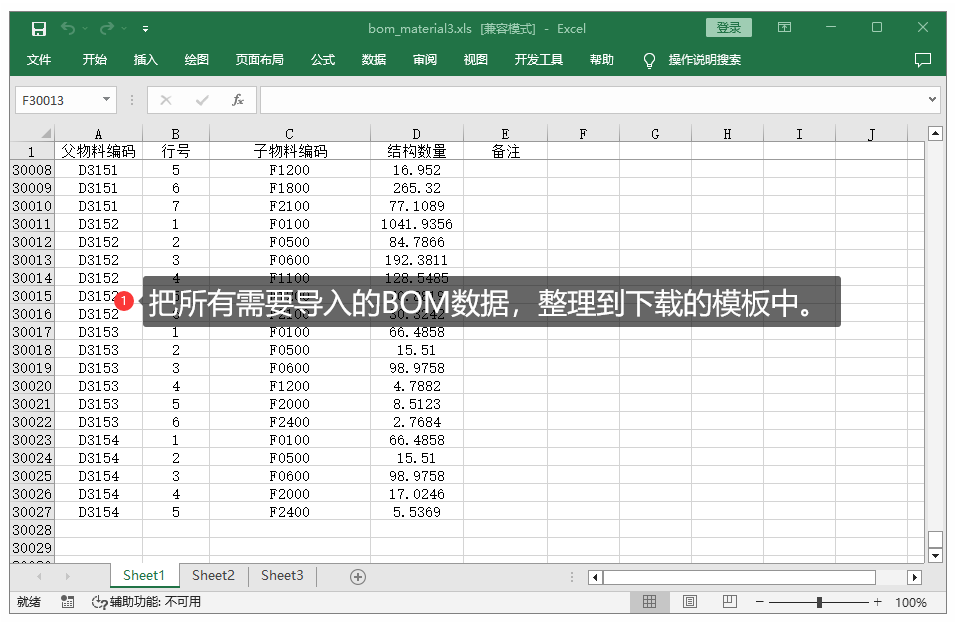Select column H header
The width and height of the screenshot is (956, 625).
click(x=727, y=134)
